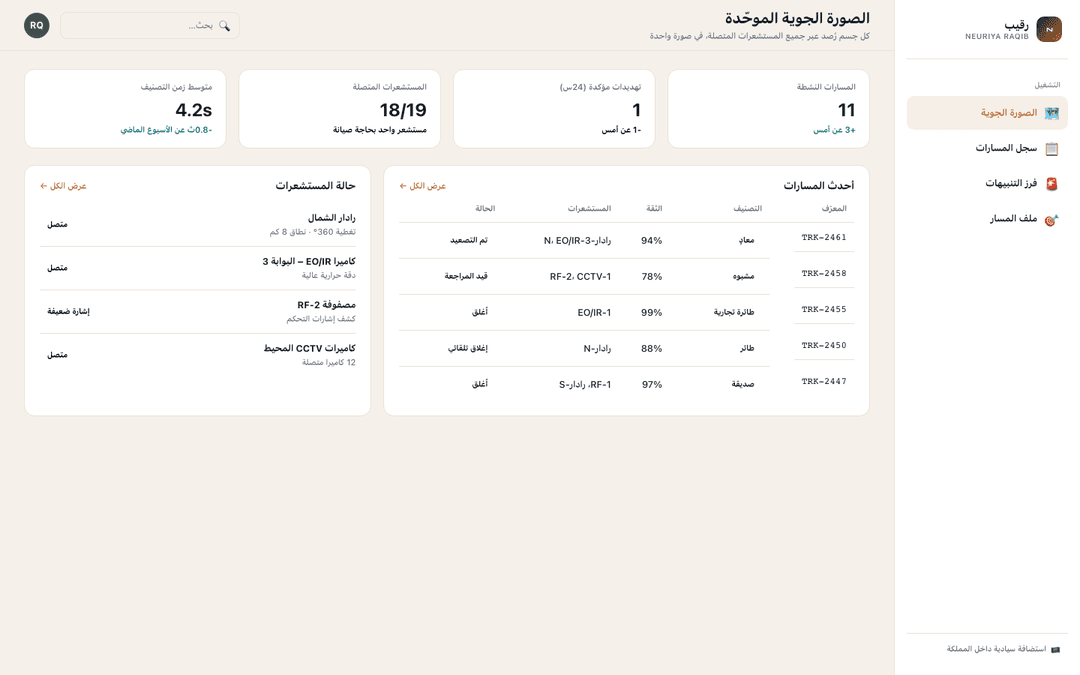Open سجل المسارات from the sidebar

[987, 148]
